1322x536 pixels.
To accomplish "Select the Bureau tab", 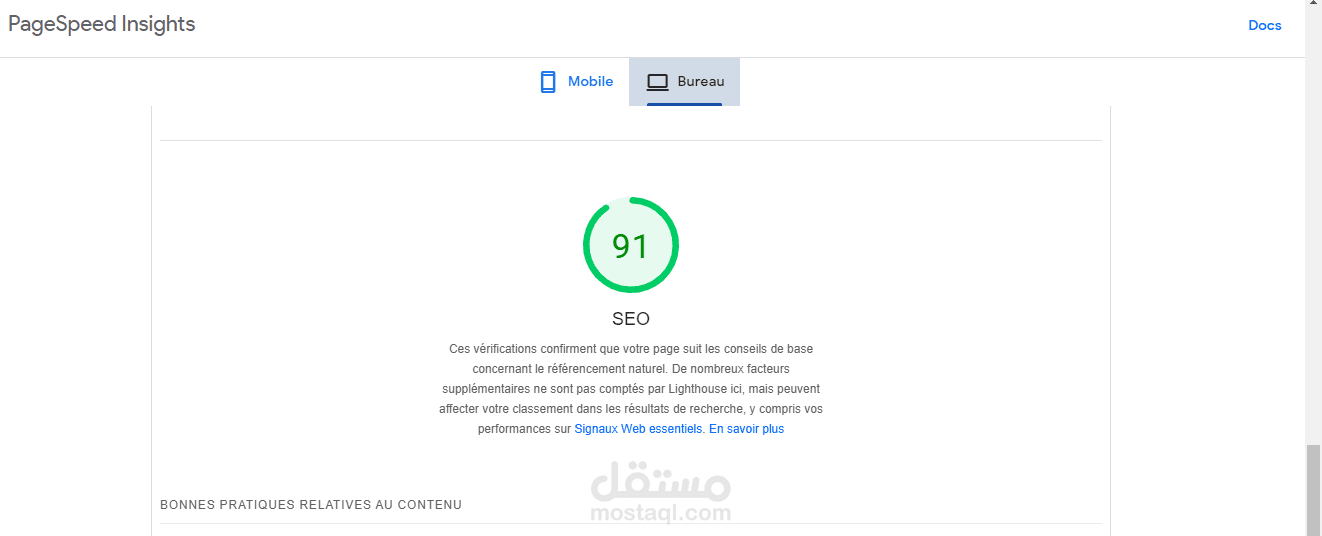I will pos(684,82).
